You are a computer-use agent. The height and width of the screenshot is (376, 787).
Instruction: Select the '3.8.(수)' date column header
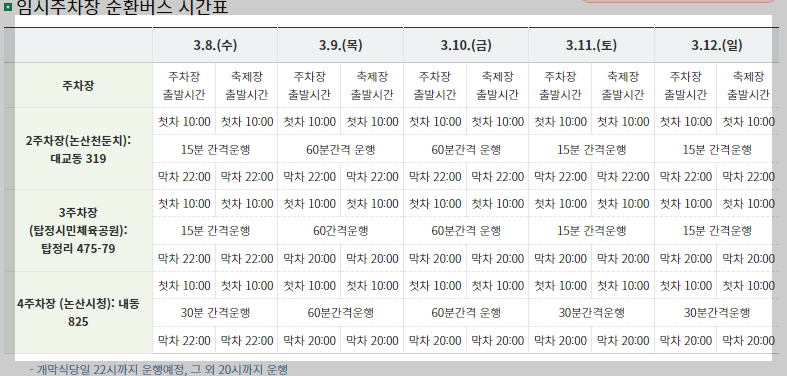click(x=215, y=46)
